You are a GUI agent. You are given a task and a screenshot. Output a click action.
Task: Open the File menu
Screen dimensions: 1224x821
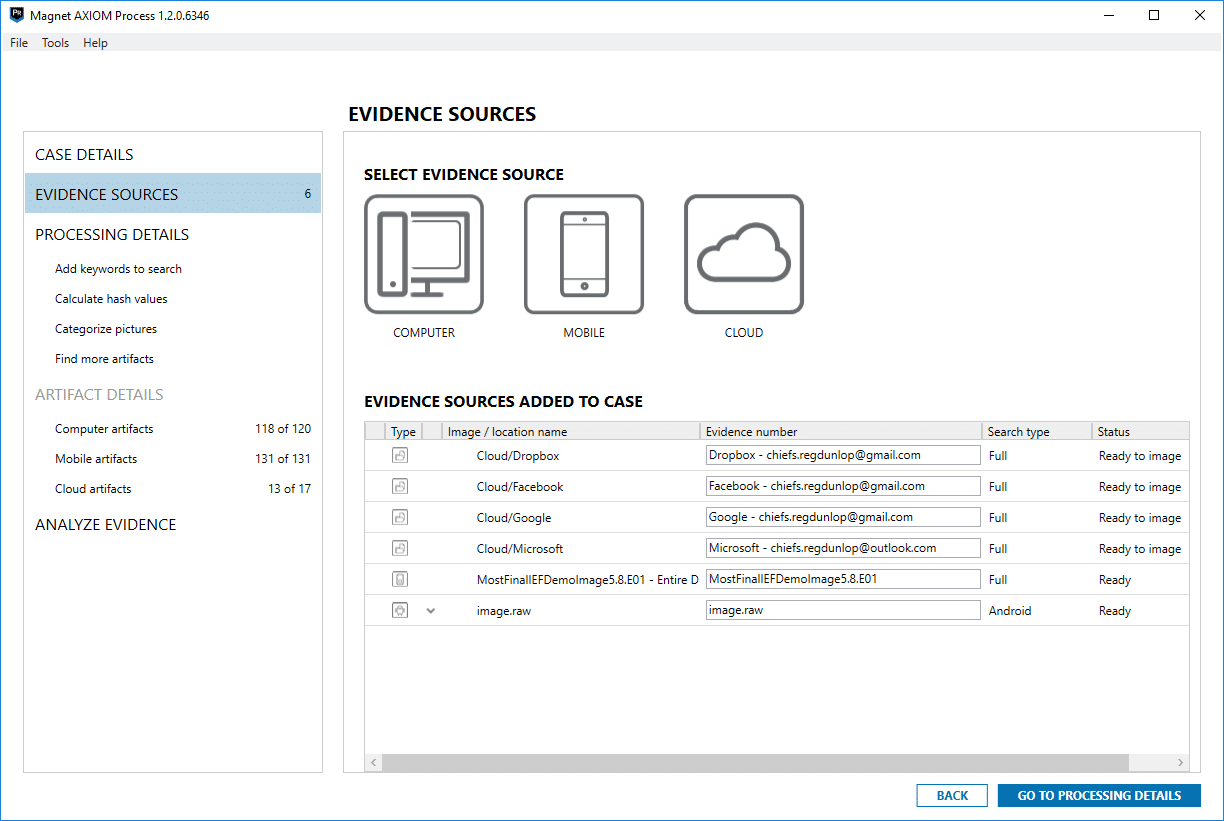tap(18, 42)
